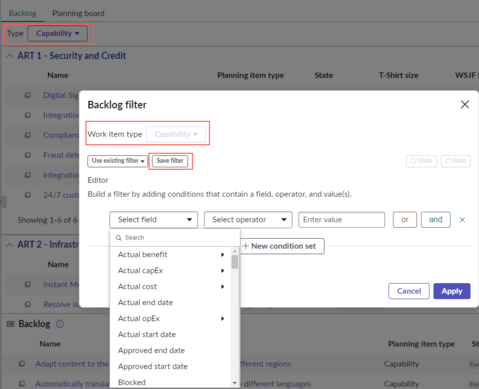The height and width of the screenshot is (389, 479).
Task: Click the Automatically transla row icon
Action: pyautogui.click(x=22, y=384)
